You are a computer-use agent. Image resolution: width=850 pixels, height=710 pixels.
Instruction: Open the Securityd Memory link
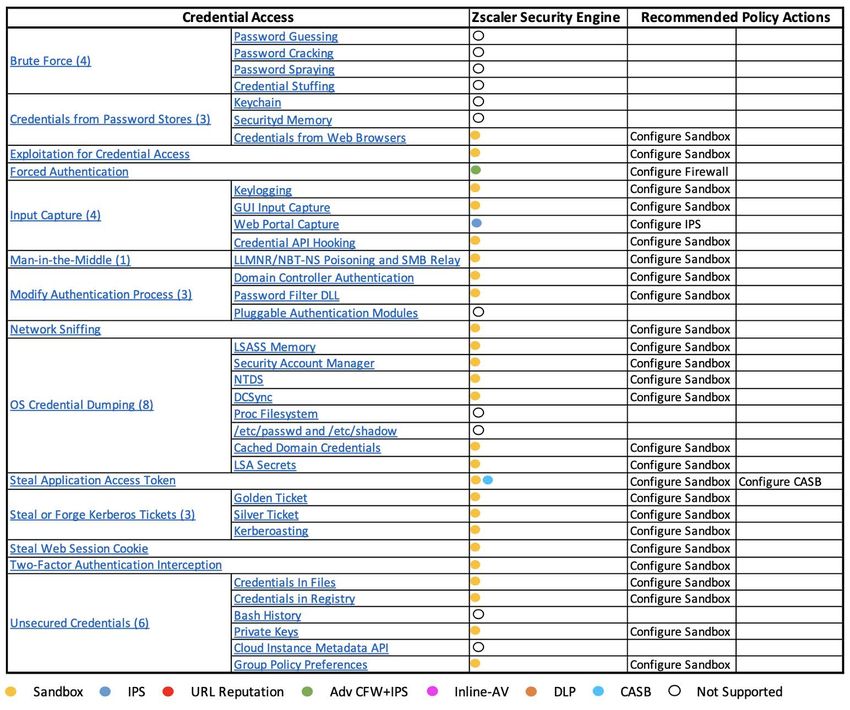pyautogui.click(x=283, y=120)
